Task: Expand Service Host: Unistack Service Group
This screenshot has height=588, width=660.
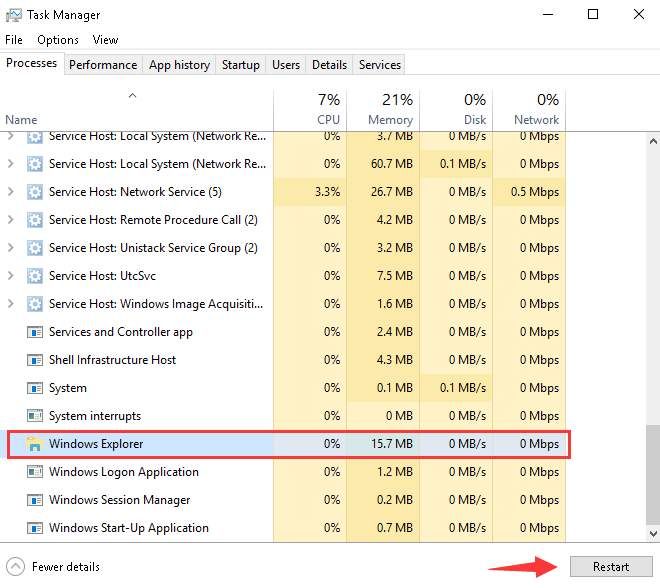Action: pyautogui.click(x=12, y=248)
